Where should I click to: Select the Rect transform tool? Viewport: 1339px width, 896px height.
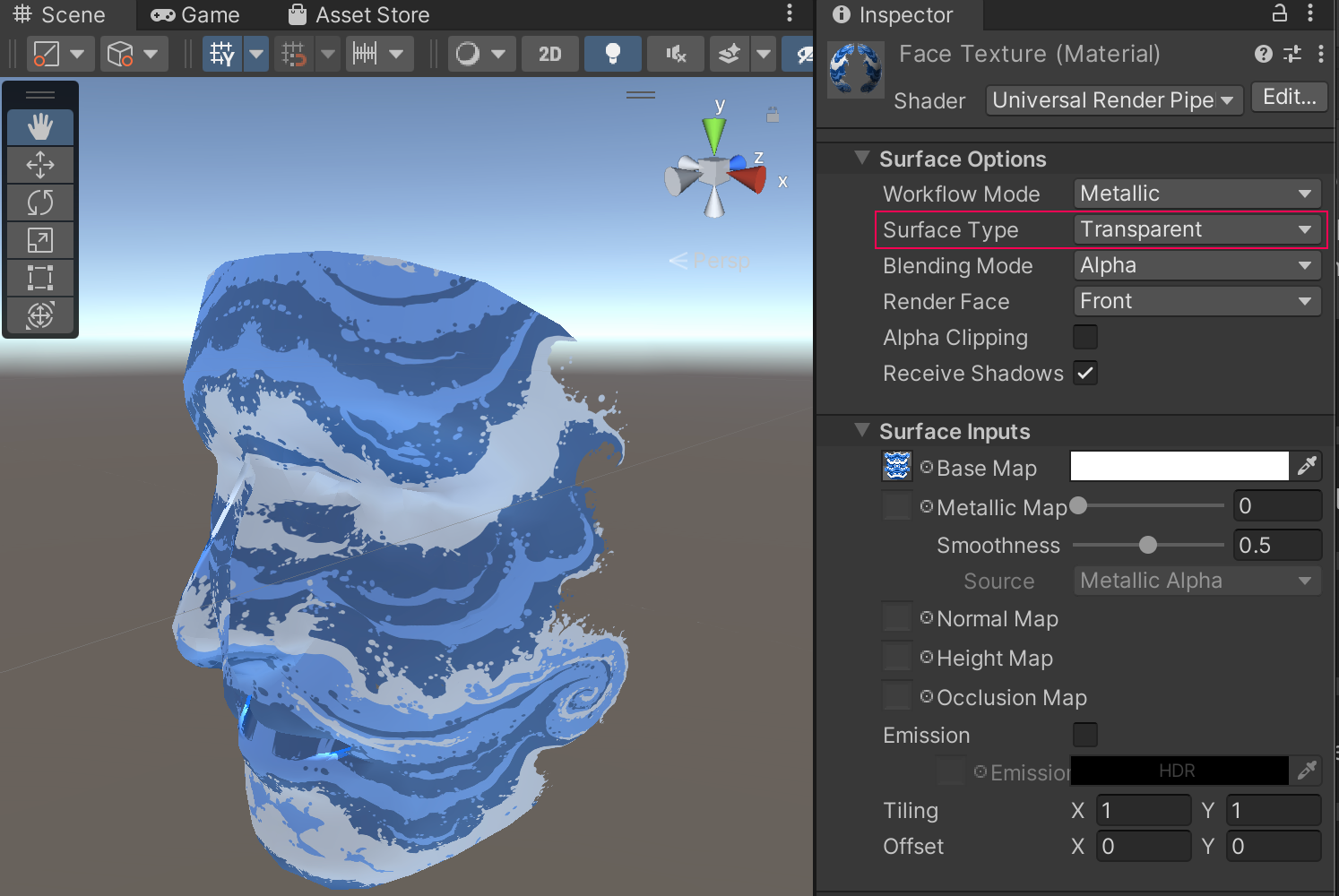click(40, 278)
